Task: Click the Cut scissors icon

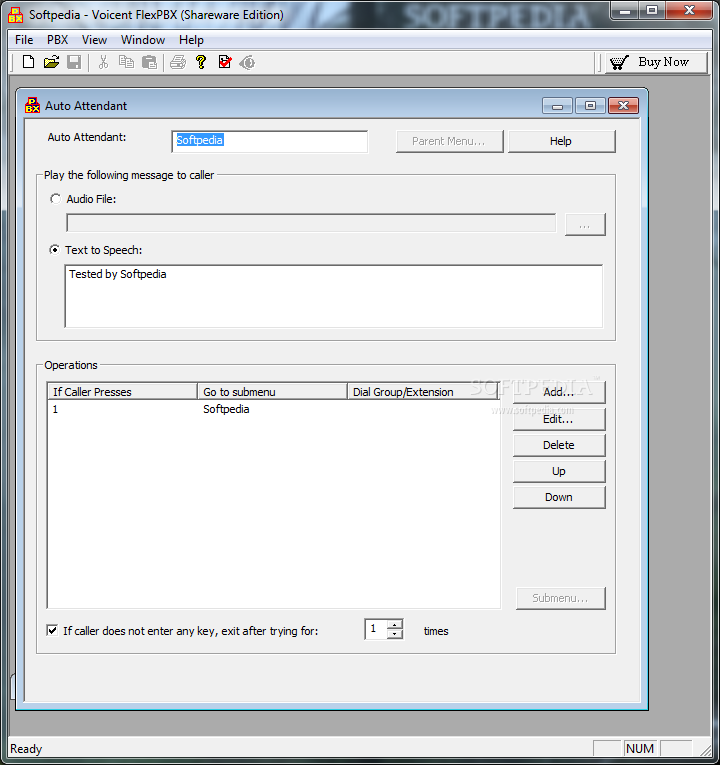Action: click(x=103, y=62)
